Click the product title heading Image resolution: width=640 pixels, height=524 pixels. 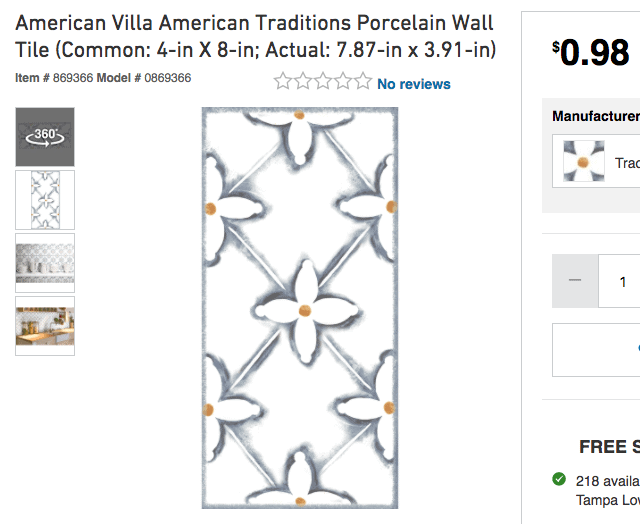pos(256,36)
